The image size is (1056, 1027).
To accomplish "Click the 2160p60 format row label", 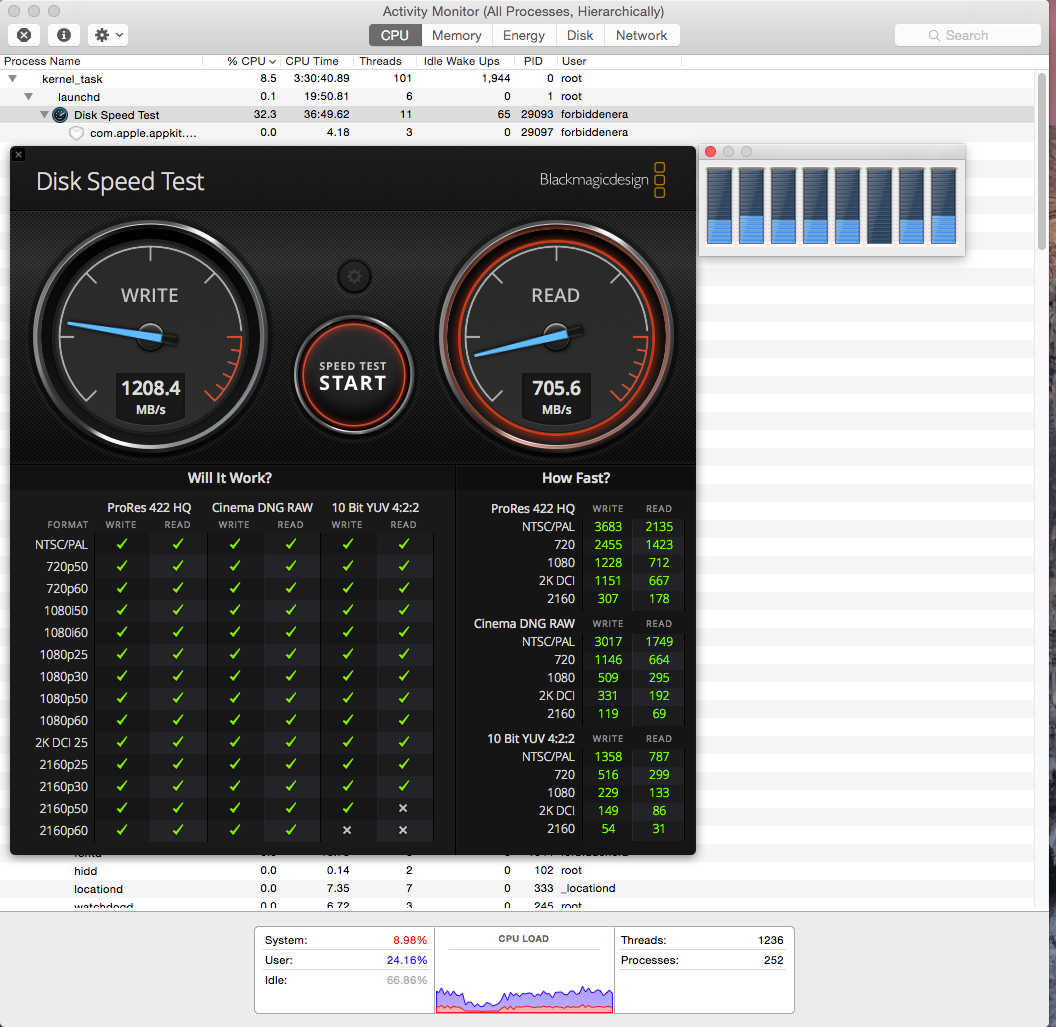I will (x=63, y=830).
